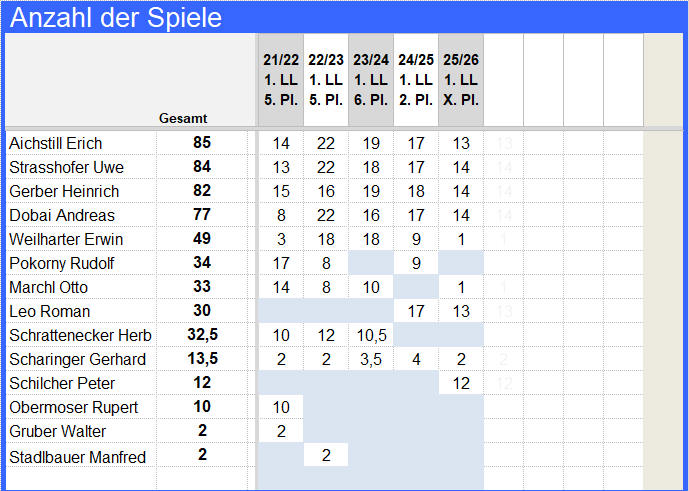This screenshot has width=689, height=491.
Task: Click the name cell Aichstill Erich
Action: coord(81,143)
